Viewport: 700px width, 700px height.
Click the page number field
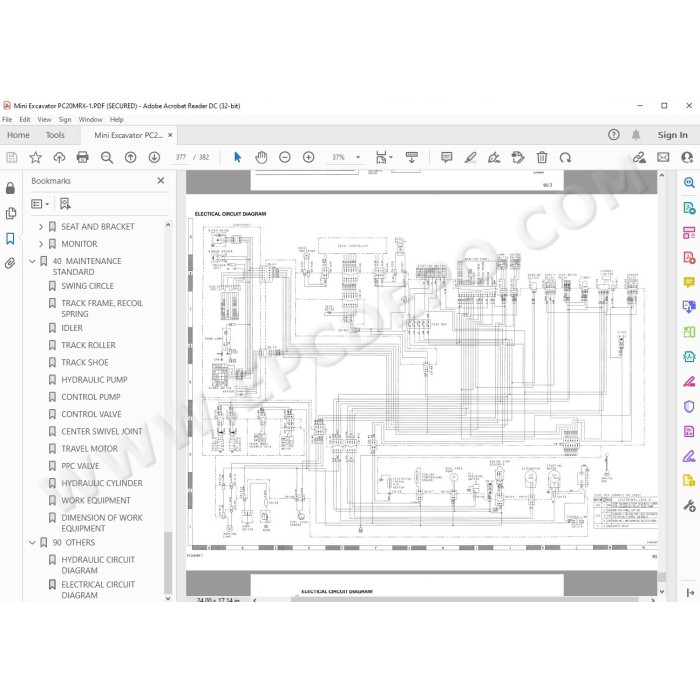coord(181,157)
